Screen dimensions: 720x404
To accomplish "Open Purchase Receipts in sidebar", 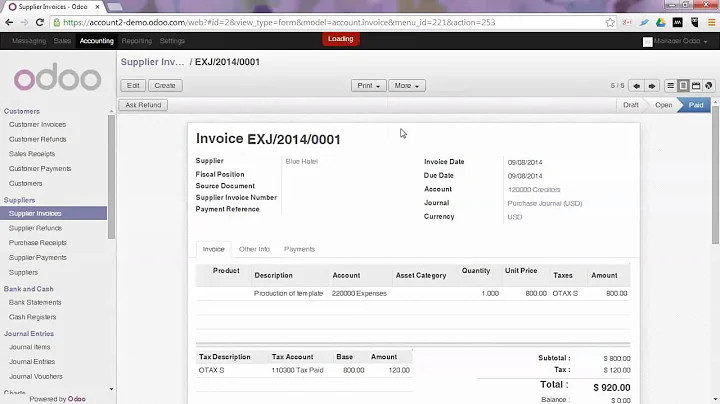I will point(38,243).
